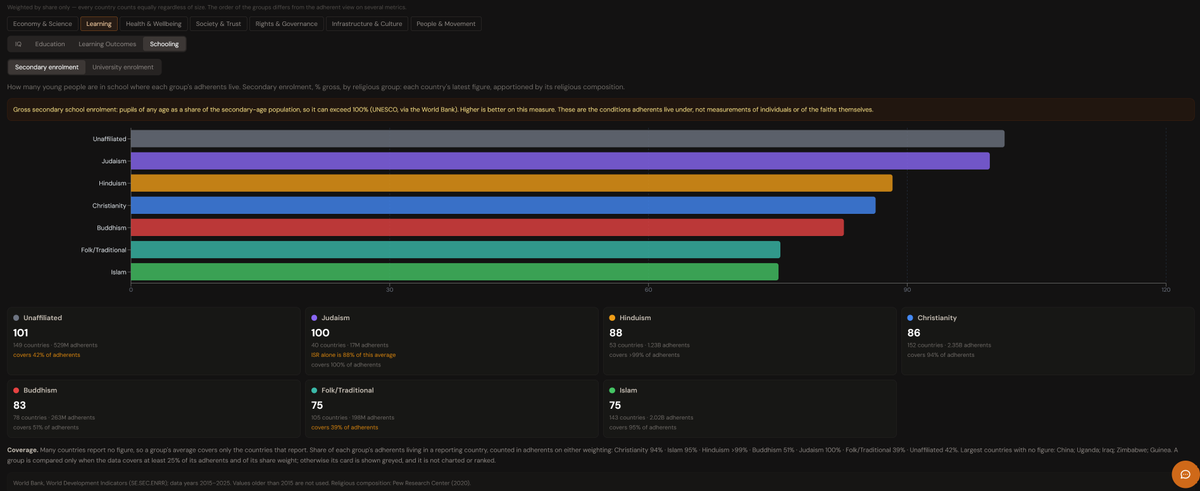Click the purple dot on Judaism card

tap(314, 318)
